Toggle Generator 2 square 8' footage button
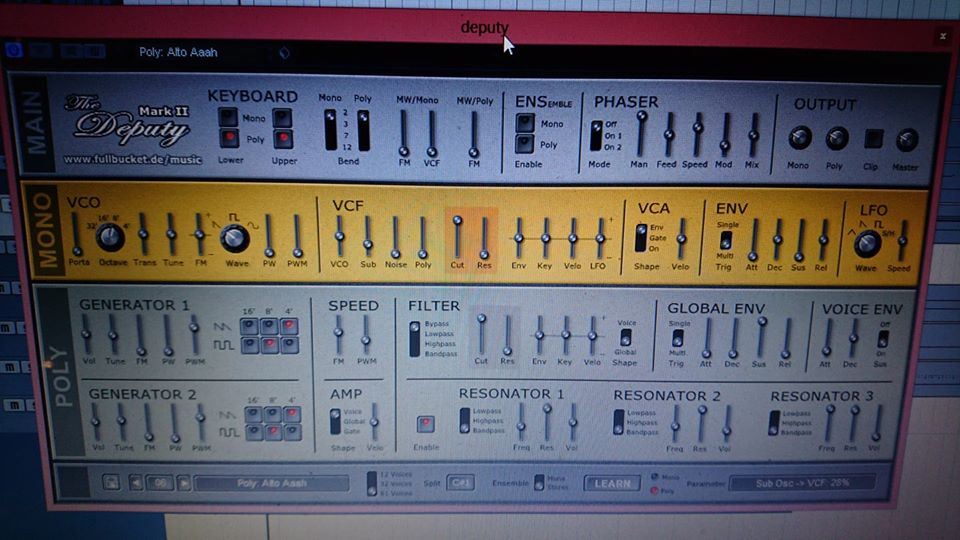This screenshot has height=540, width=960. coord(273,433)
